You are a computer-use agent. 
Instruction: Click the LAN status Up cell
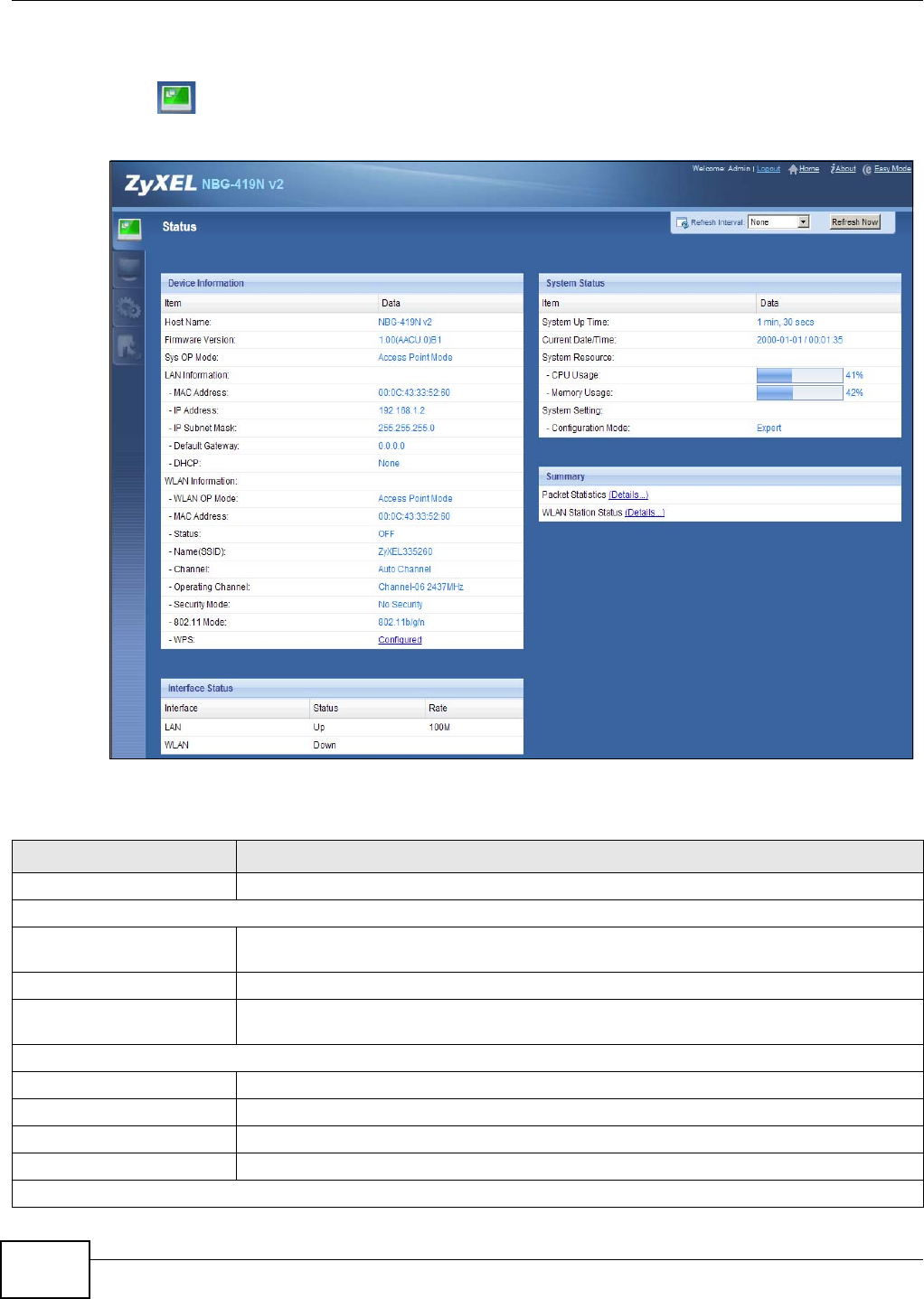click(x=319, y=728)
